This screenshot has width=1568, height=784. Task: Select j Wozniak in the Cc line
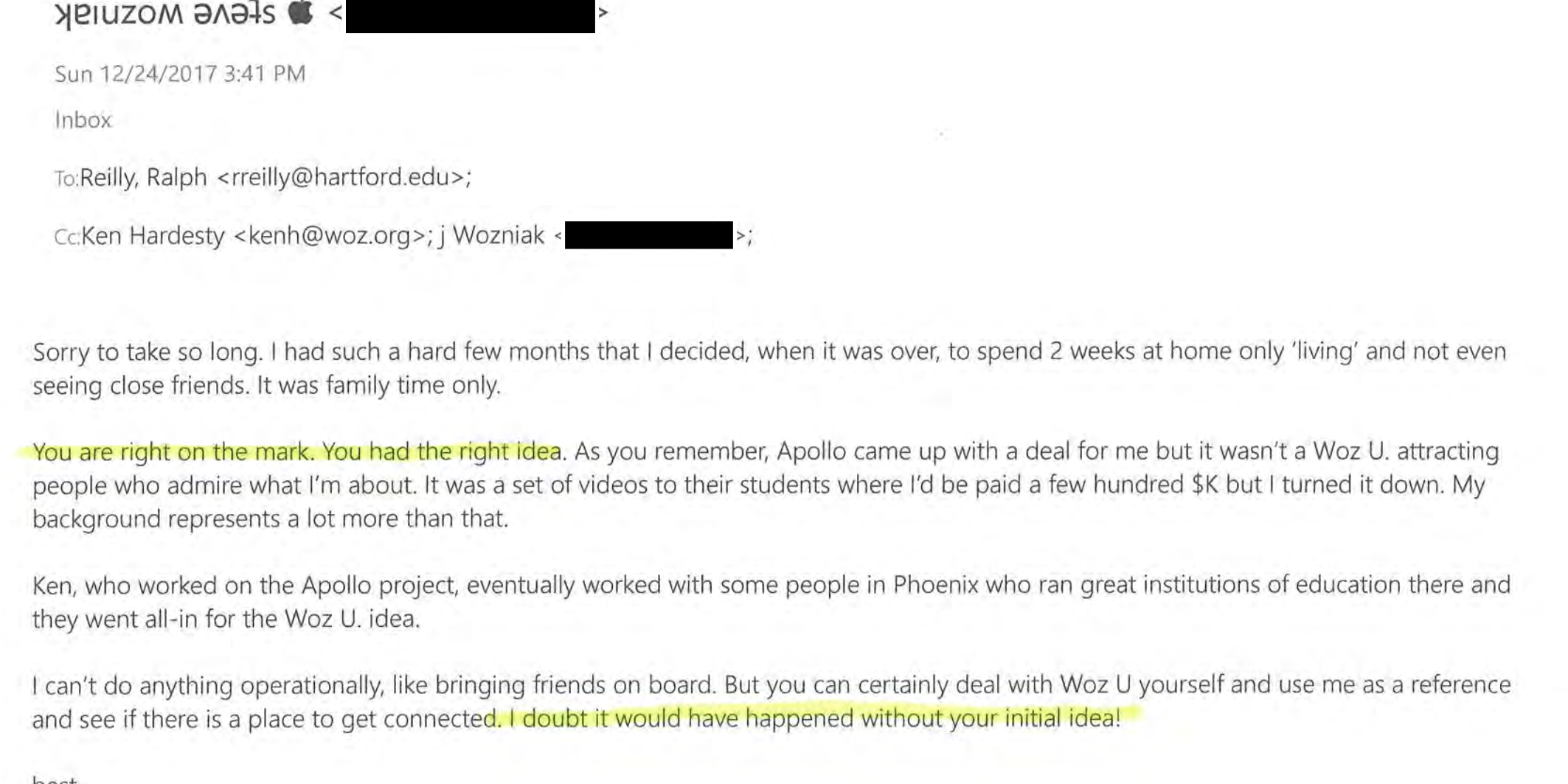pyautogui.click(x=491, y=236)
